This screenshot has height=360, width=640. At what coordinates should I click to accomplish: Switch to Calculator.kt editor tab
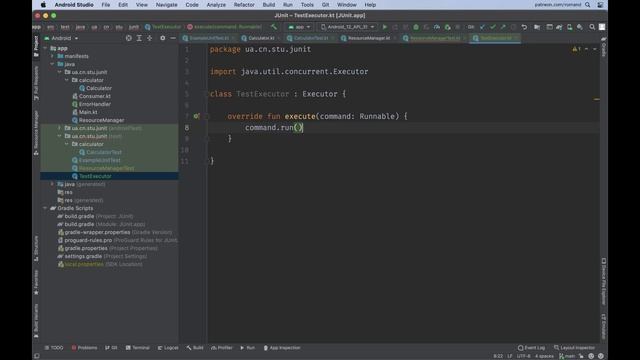coord(261,38)
